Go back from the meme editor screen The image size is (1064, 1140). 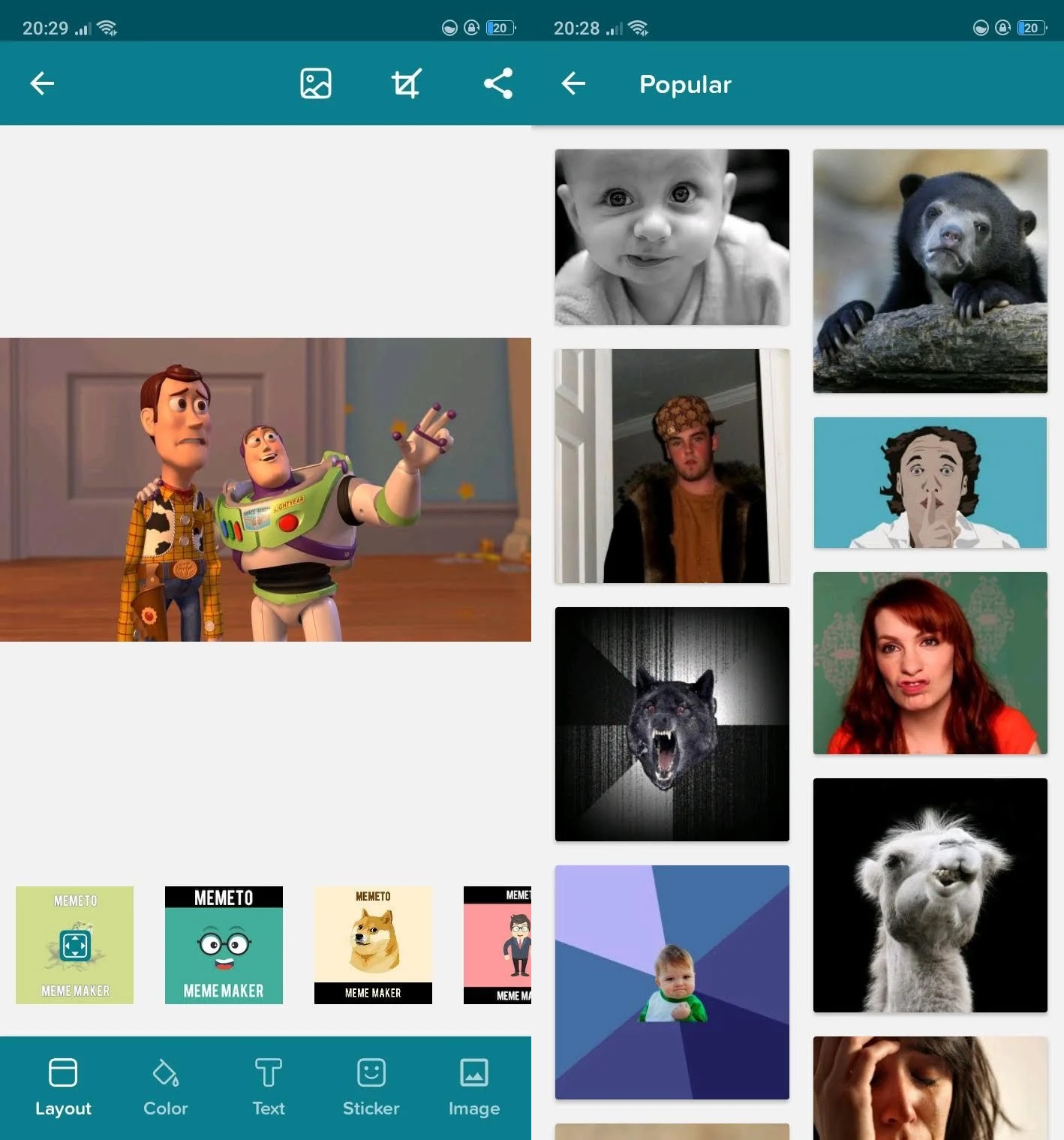(42, 83)
